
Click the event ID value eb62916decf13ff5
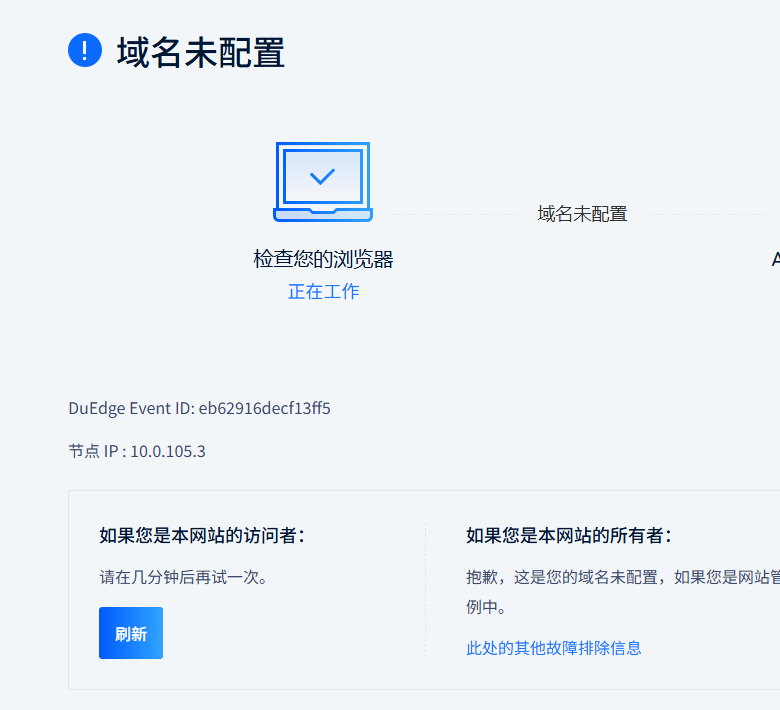pyautogui.click(x=264, y=408)
